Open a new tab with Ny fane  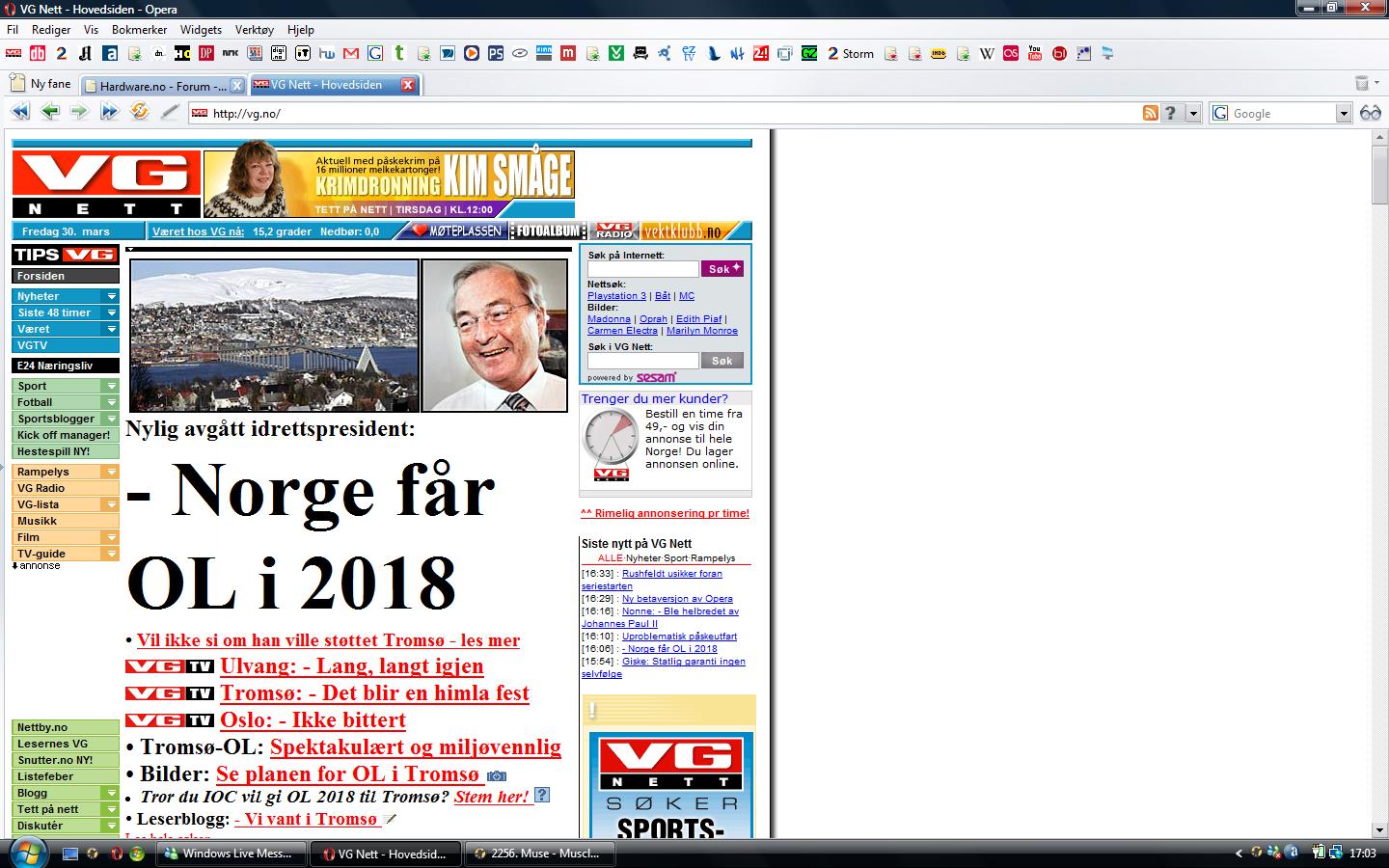click(41, 84)
